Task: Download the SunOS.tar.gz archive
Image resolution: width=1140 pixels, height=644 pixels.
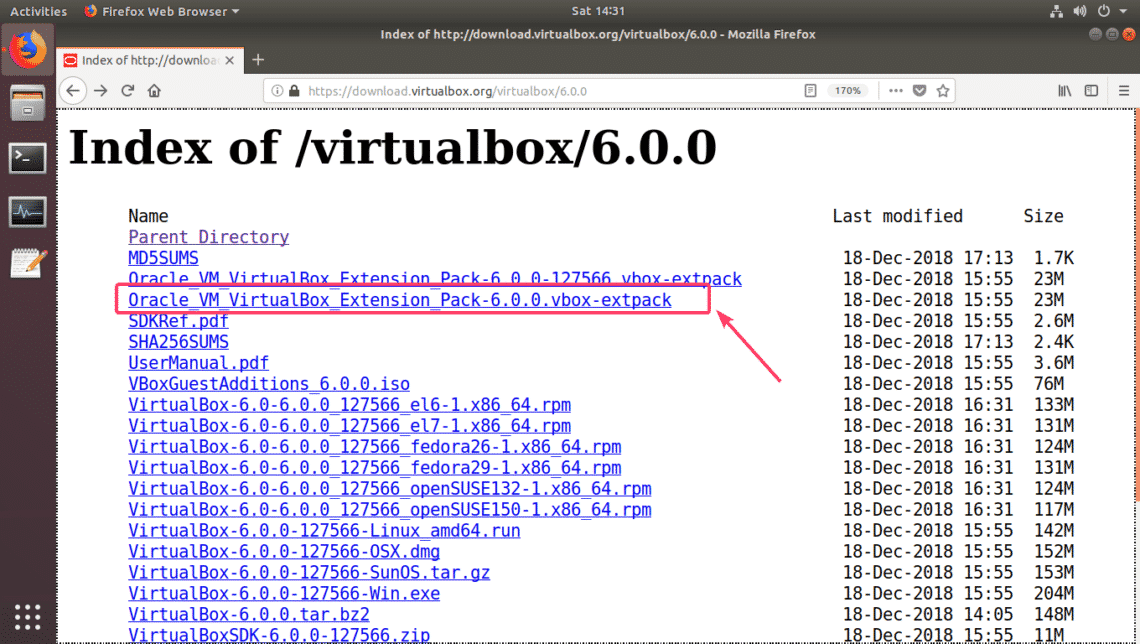Action: [309, 573]
